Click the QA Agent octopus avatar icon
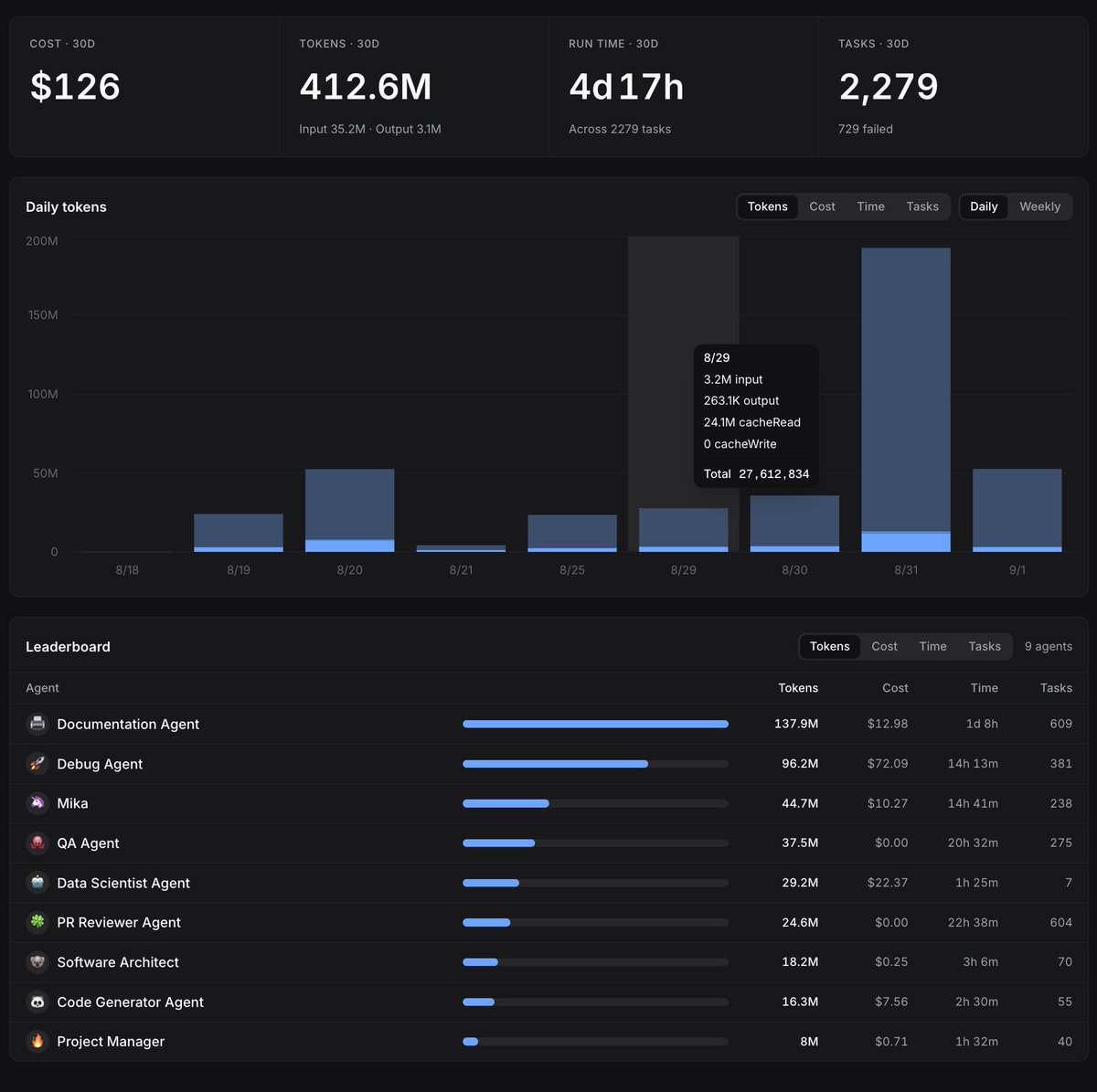The image size is (1097, 1092). pos(37,843)
